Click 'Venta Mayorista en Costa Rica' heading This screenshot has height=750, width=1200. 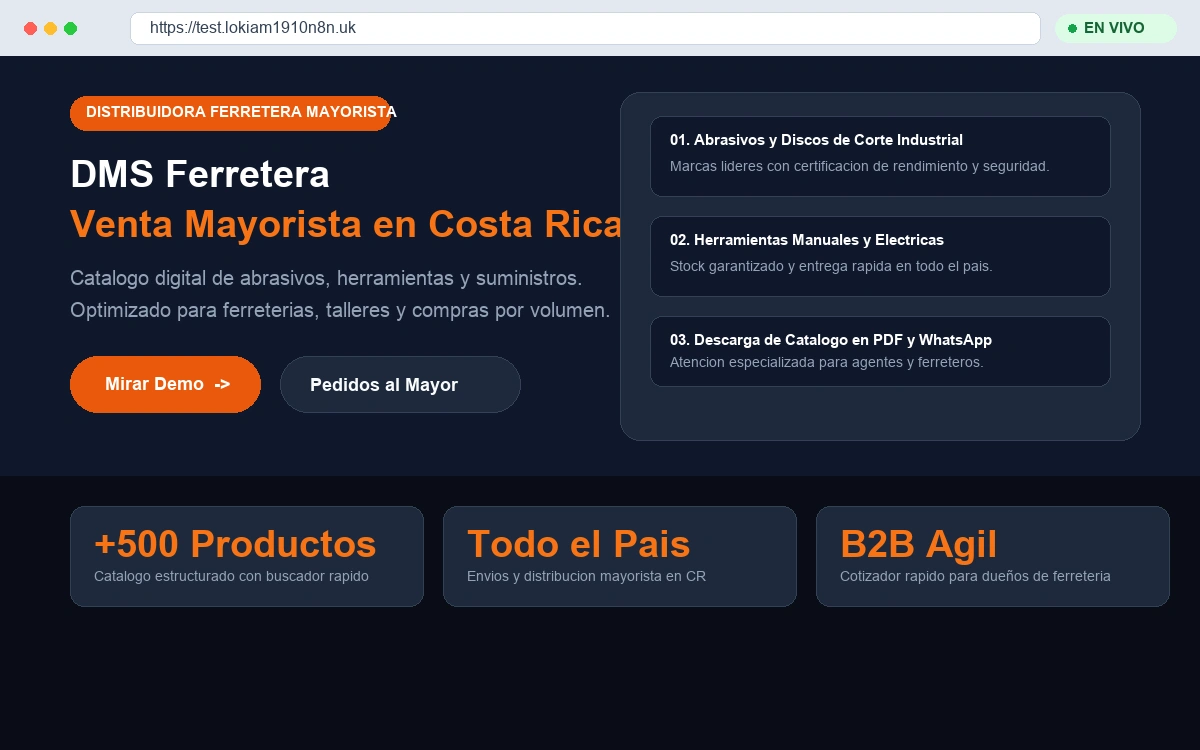coord(346,224)
